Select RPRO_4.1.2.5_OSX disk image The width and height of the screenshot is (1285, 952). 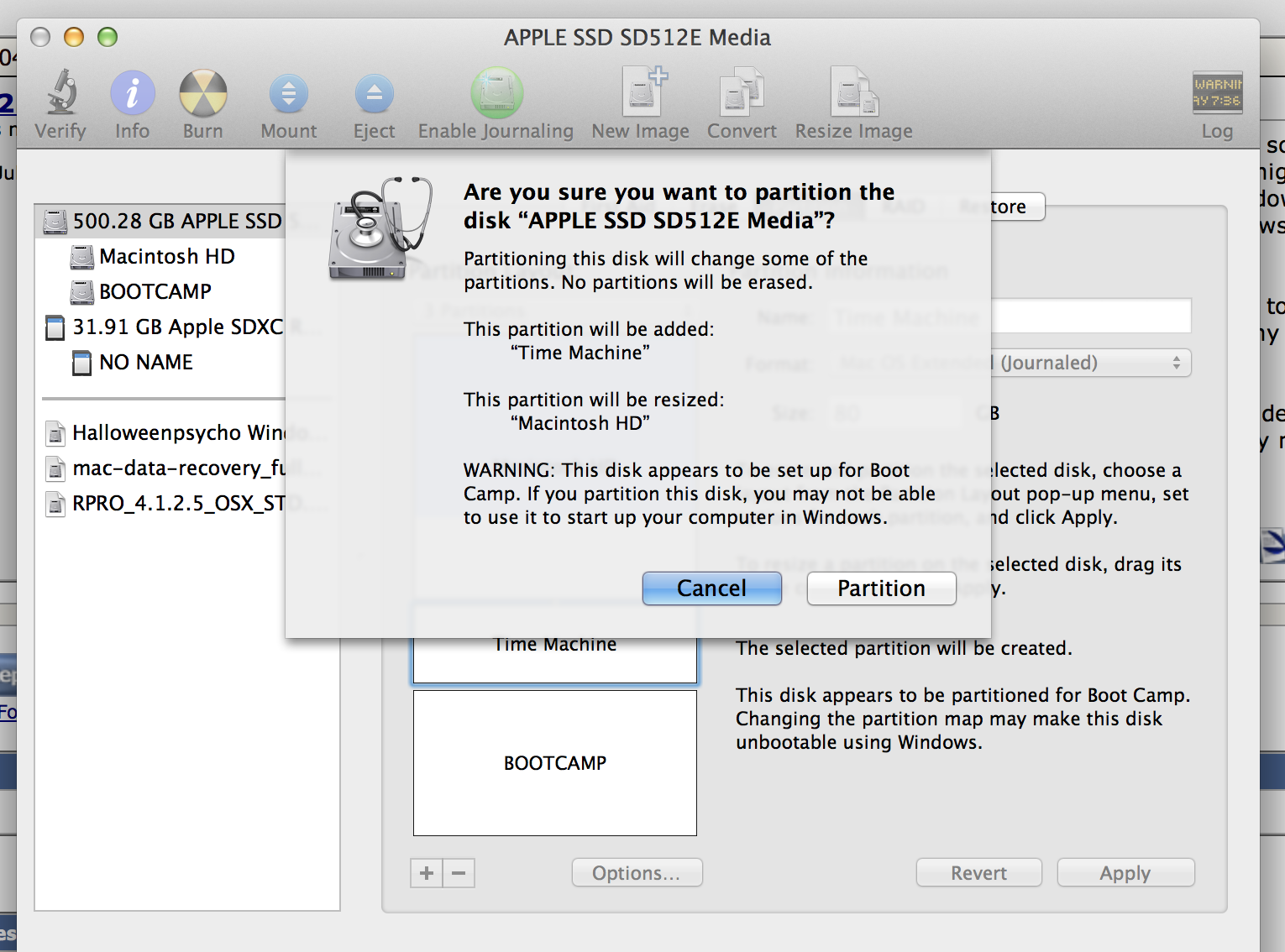[164, 503]
